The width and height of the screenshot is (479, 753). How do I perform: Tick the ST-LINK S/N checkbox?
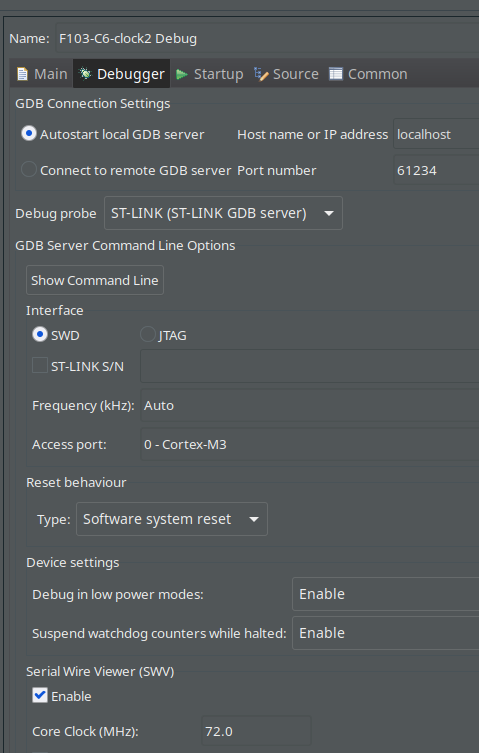tap(40, 365)
